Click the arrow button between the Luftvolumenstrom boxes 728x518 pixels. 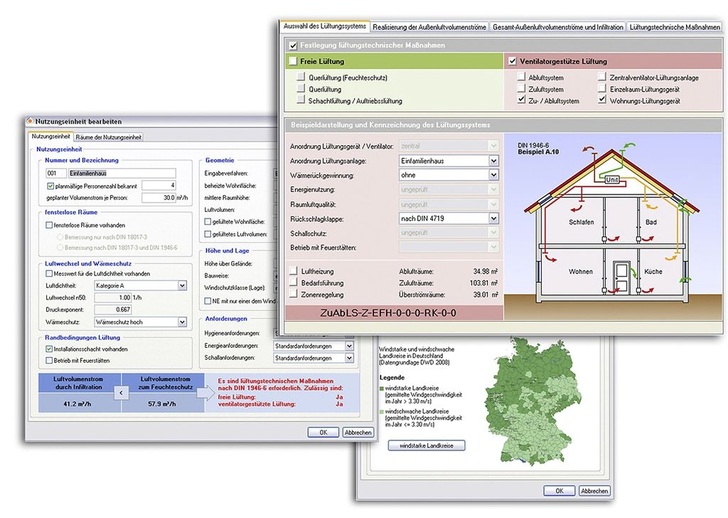[x=121, y=394]
